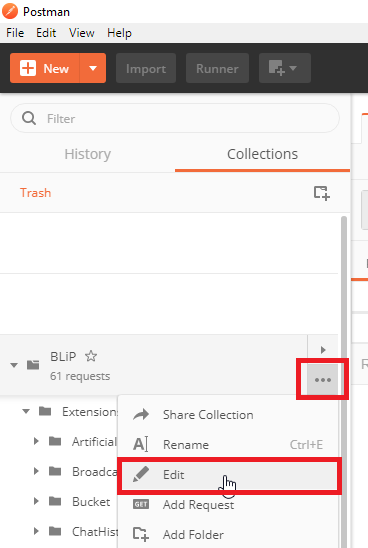Click the new collection icon
368x548 pixels.
pyautogui.click(x=322, y=193)
